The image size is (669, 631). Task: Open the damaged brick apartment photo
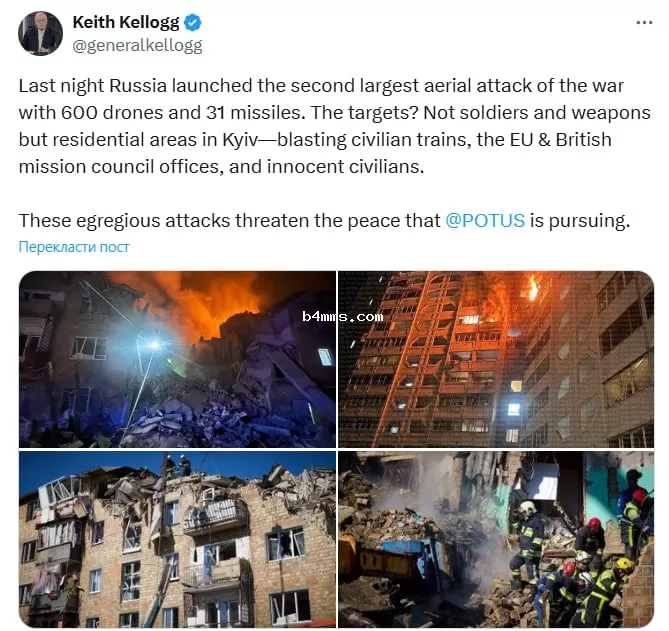pyautogui.click(x=177, y=539)
